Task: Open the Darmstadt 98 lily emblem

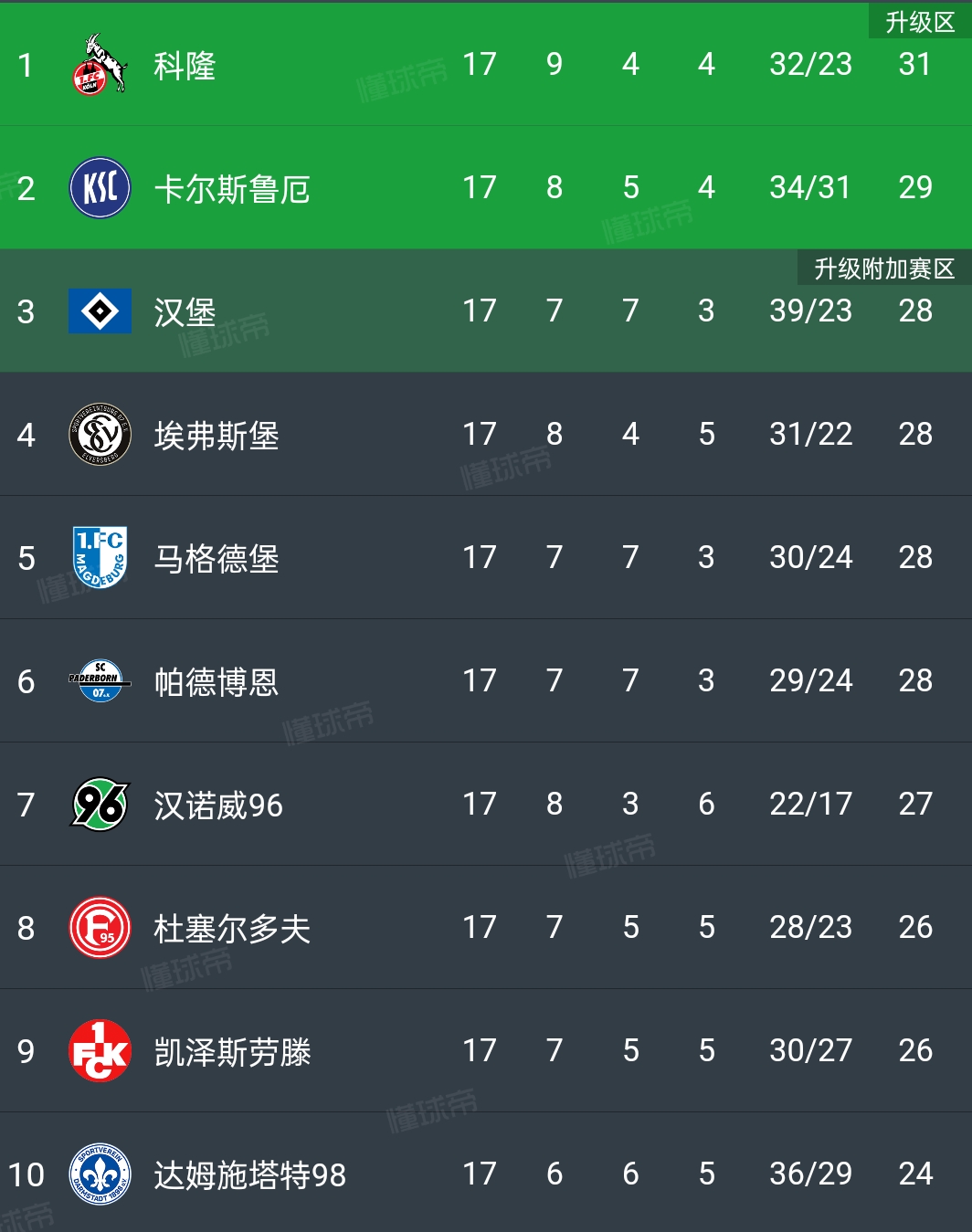Action: (x=100, y=1174)
